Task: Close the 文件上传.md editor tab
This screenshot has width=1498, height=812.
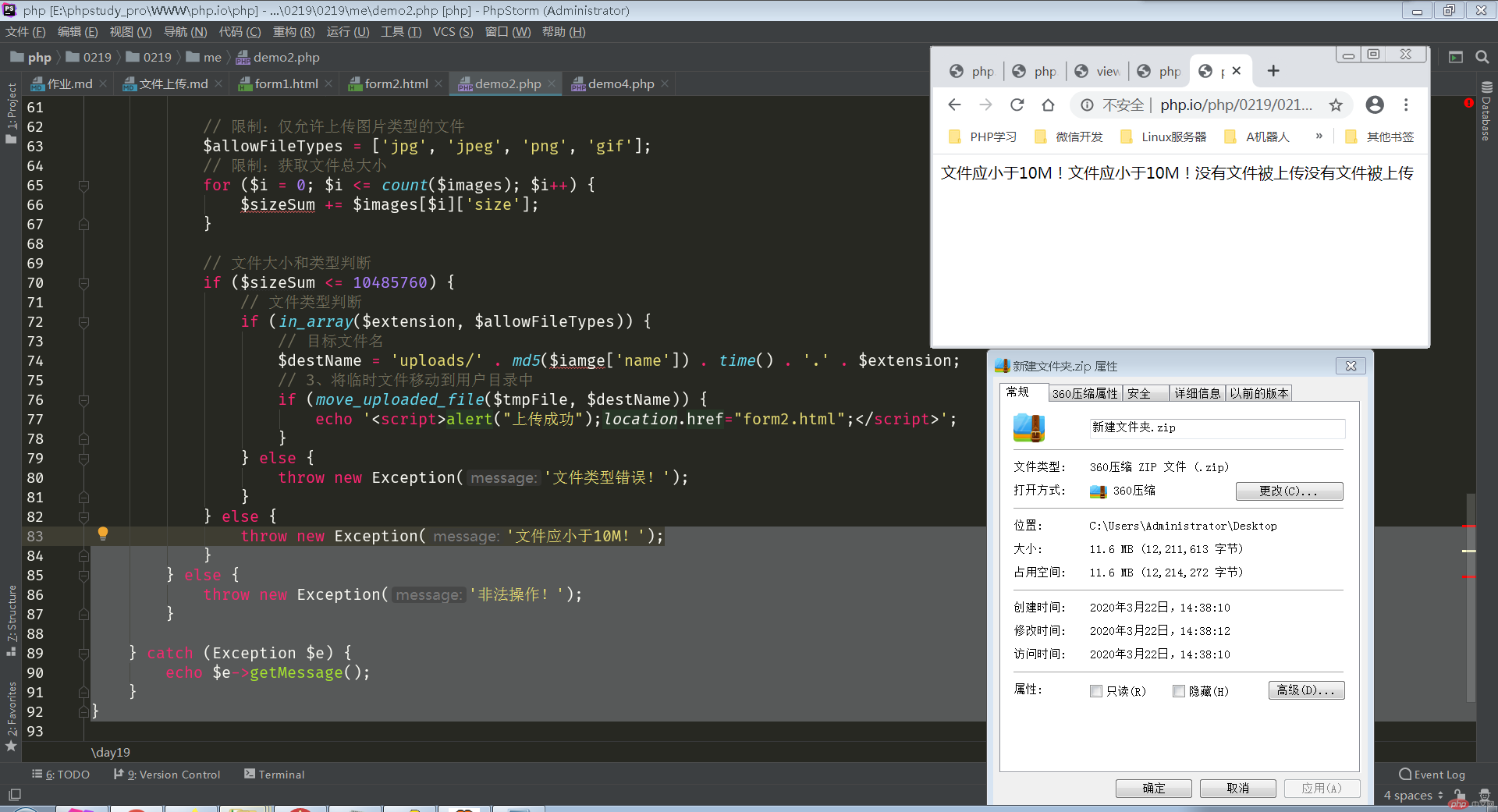Action: pyautogui.click(x=218, y=83)
